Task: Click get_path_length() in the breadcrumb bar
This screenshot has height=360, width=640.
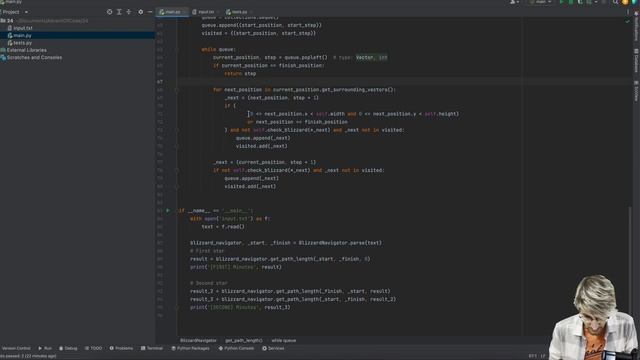Action: pos(244,340)
